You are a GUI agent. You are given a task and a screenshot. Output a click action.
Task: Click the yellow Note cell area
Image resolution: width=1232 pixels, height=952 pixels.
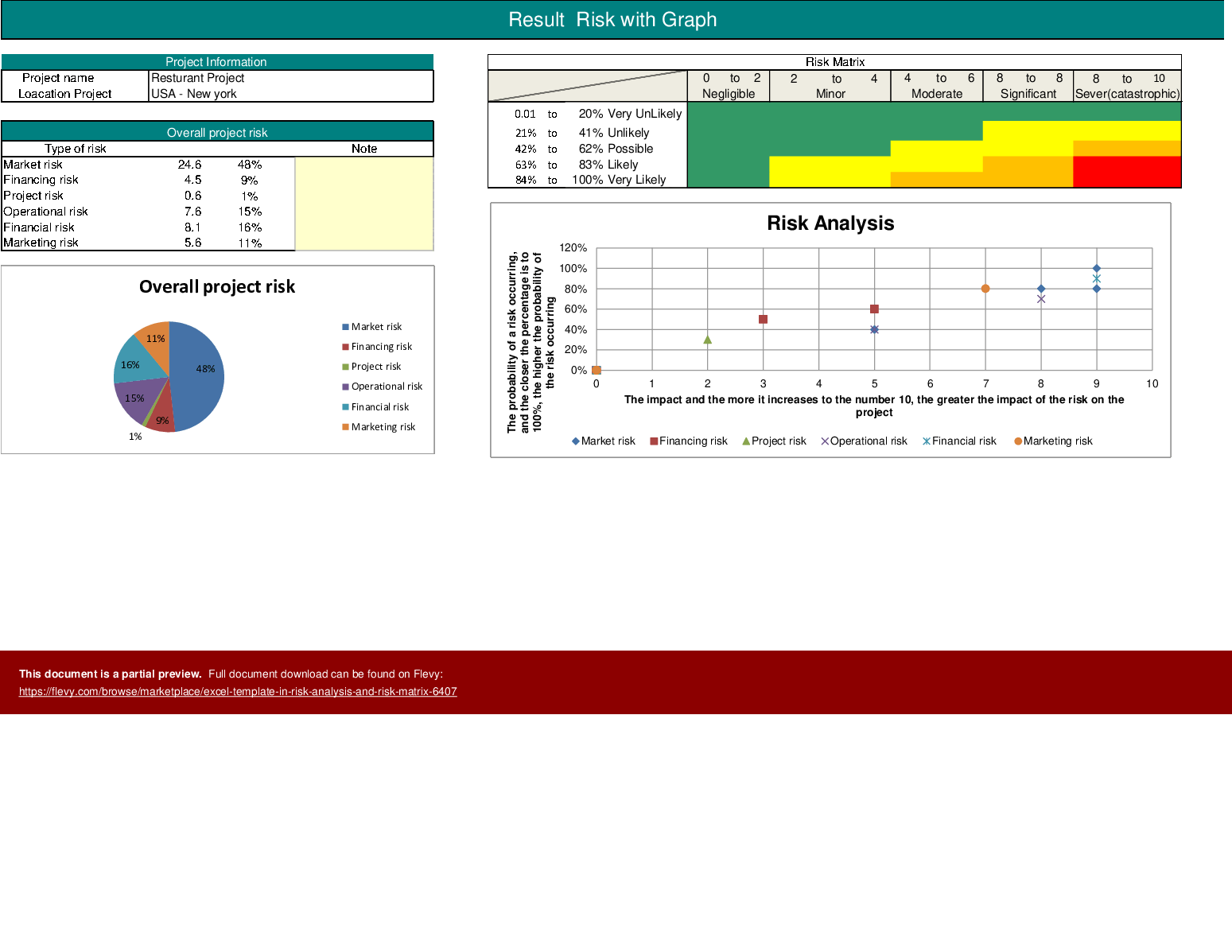coord(364,204)
